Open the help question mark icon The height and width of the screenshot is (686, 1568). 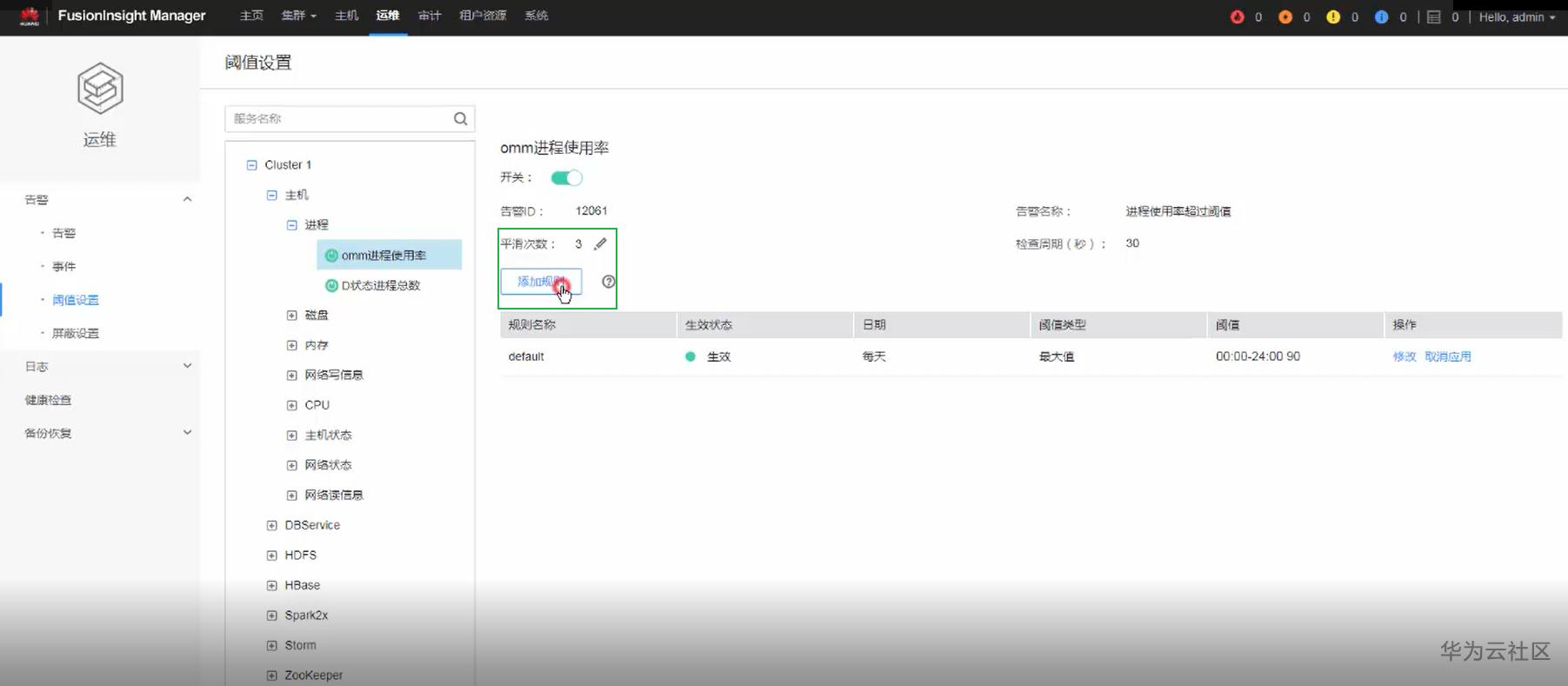click(609, 281)
